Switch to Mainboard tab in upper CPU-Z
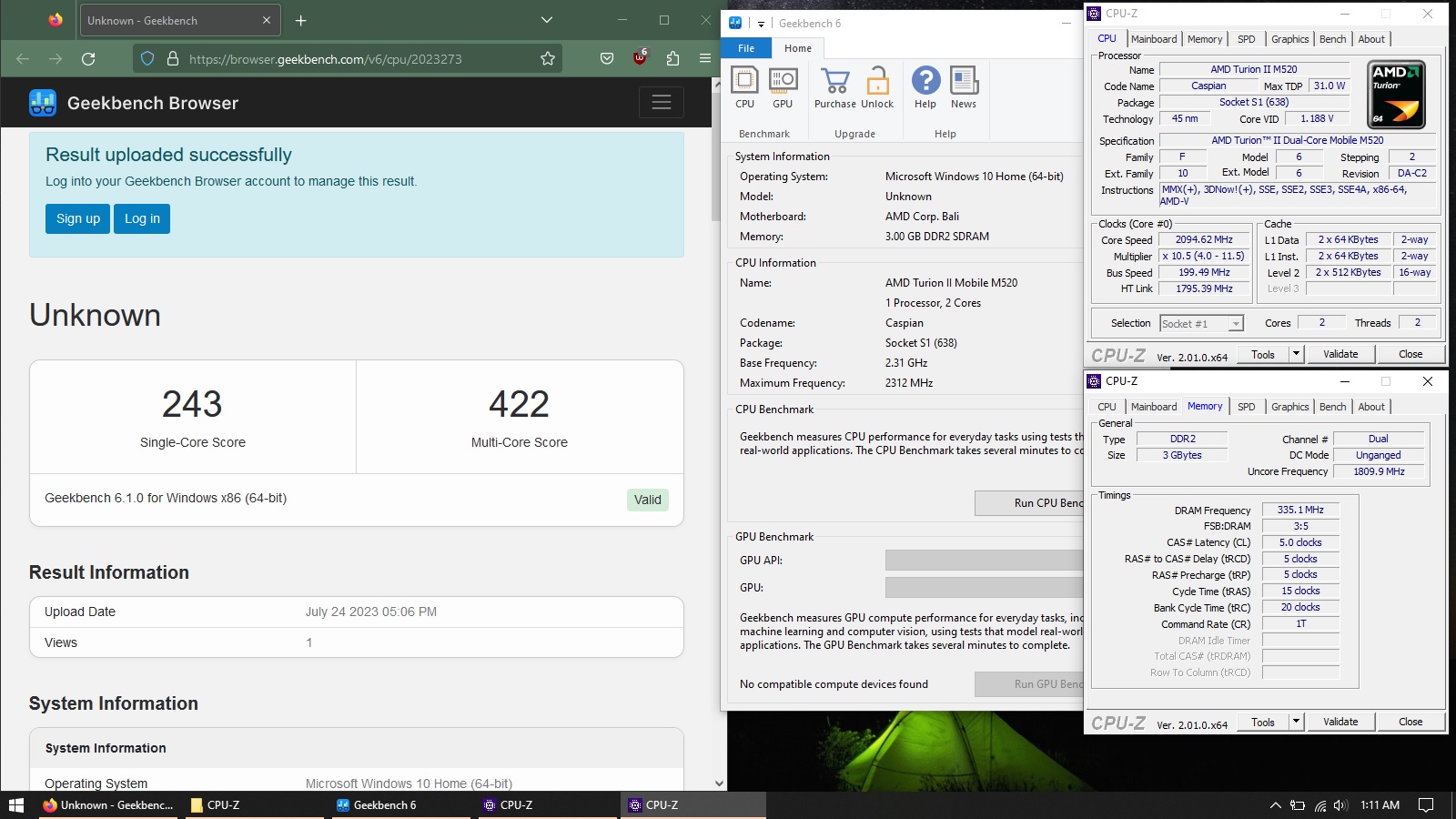The height and width of the screenshot is (819, 1456). point(1154,39)
